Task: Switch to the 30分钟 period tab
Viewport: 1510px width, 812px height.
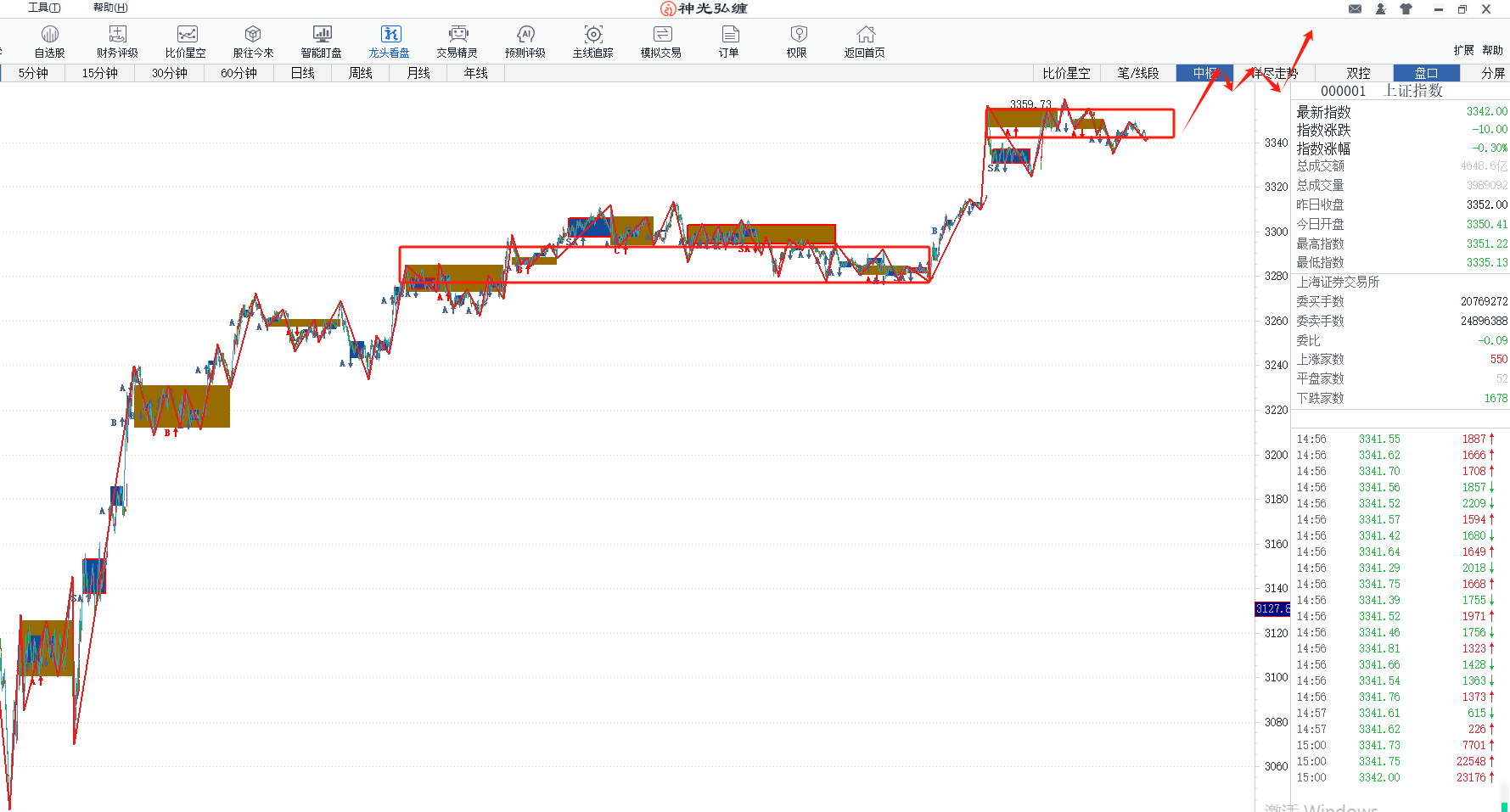Action: click(170, 73)
